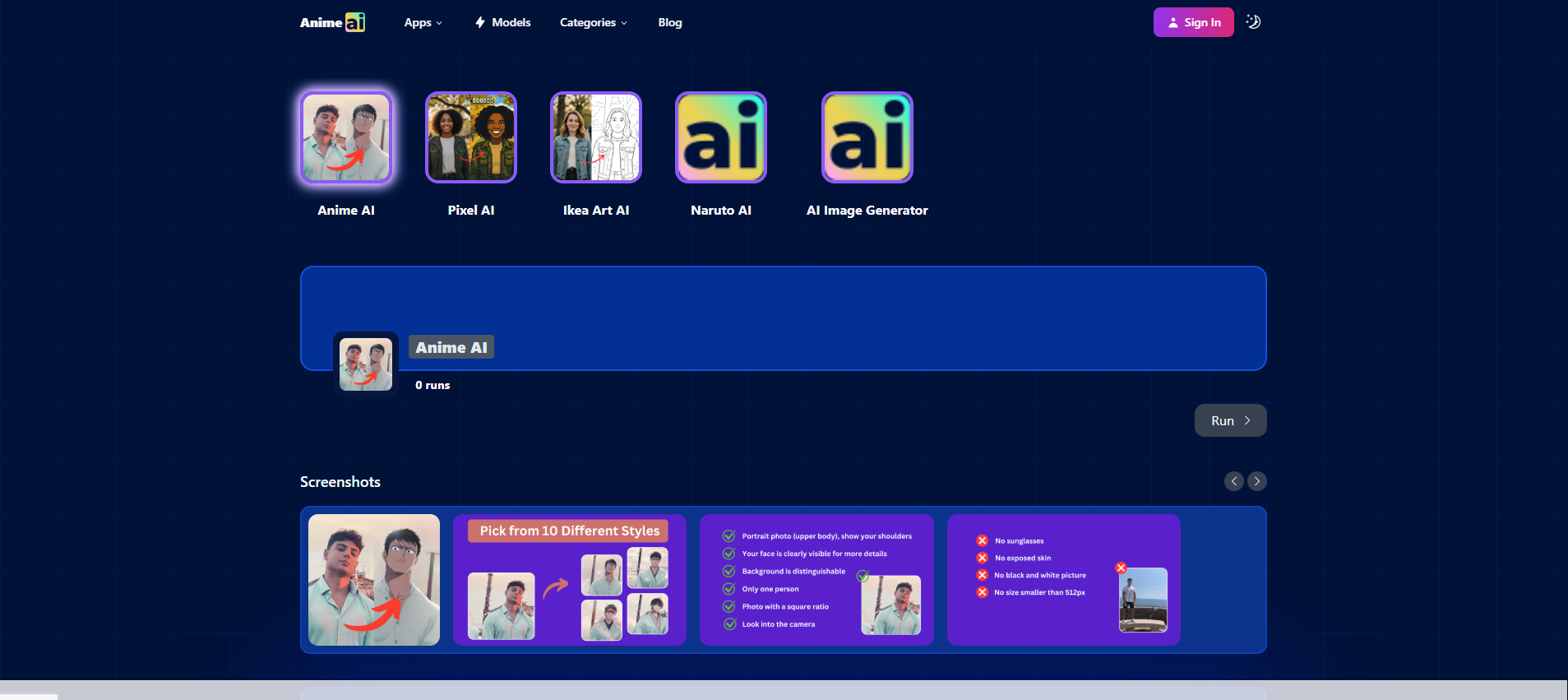Screen dimensions: 1568x700
Task: Open the first before-after anime screenshot
Action: tap(374, 580)
